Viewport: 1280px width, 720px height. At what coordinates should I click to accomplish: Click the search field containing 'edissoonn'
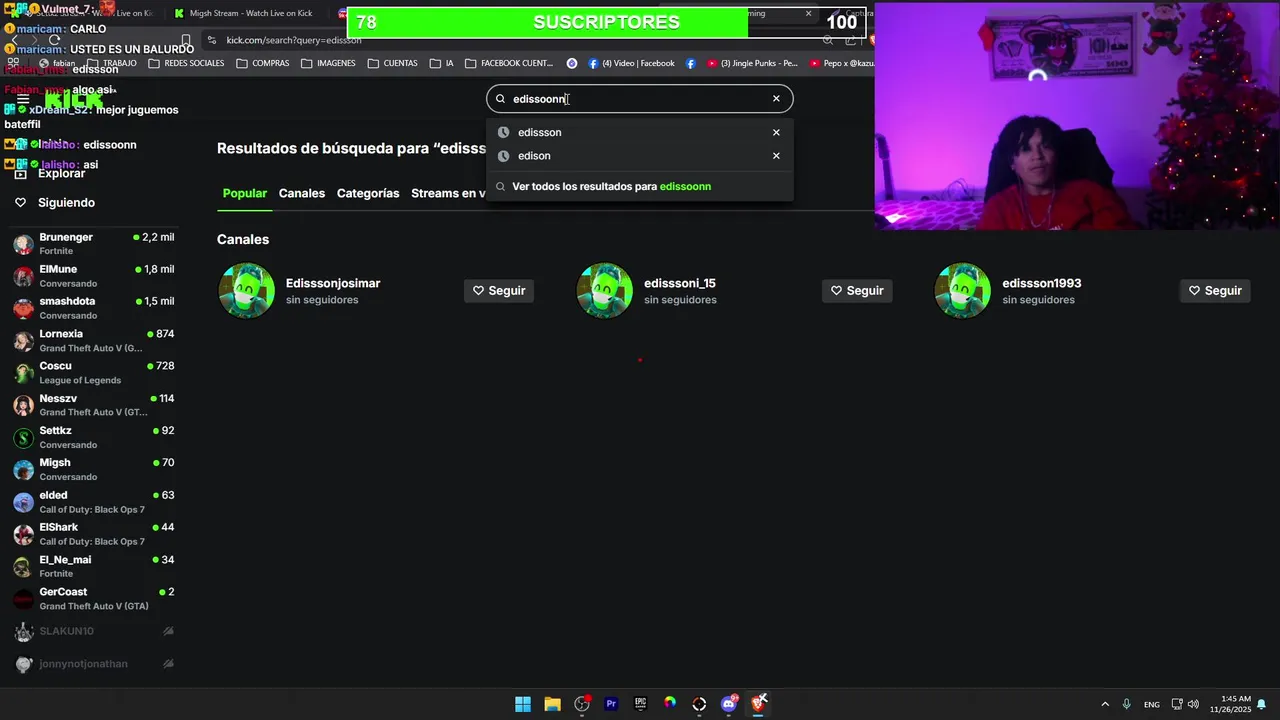click(x=640, y=99)
